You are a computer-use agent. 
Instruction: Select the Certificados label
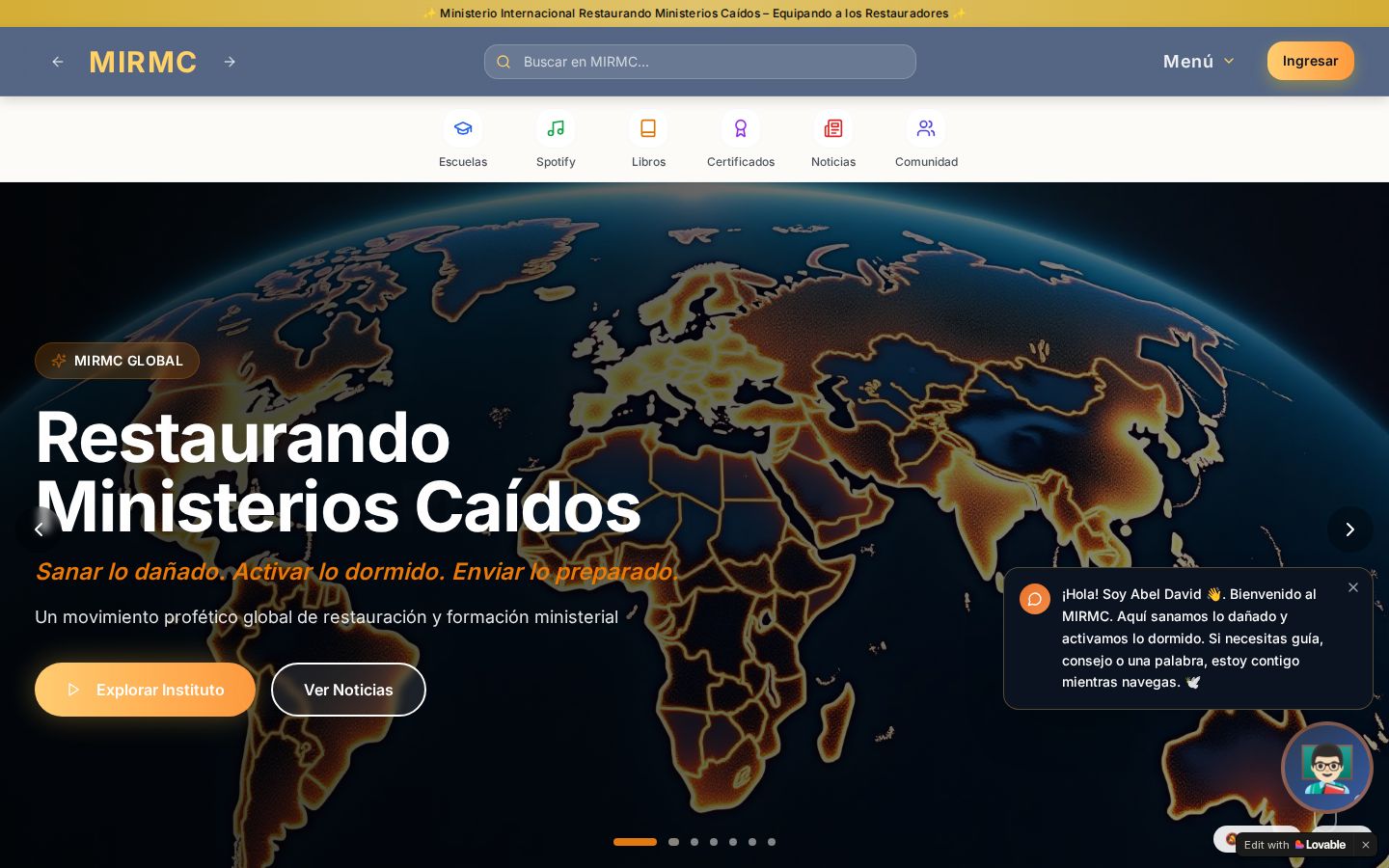click(741, 162)
